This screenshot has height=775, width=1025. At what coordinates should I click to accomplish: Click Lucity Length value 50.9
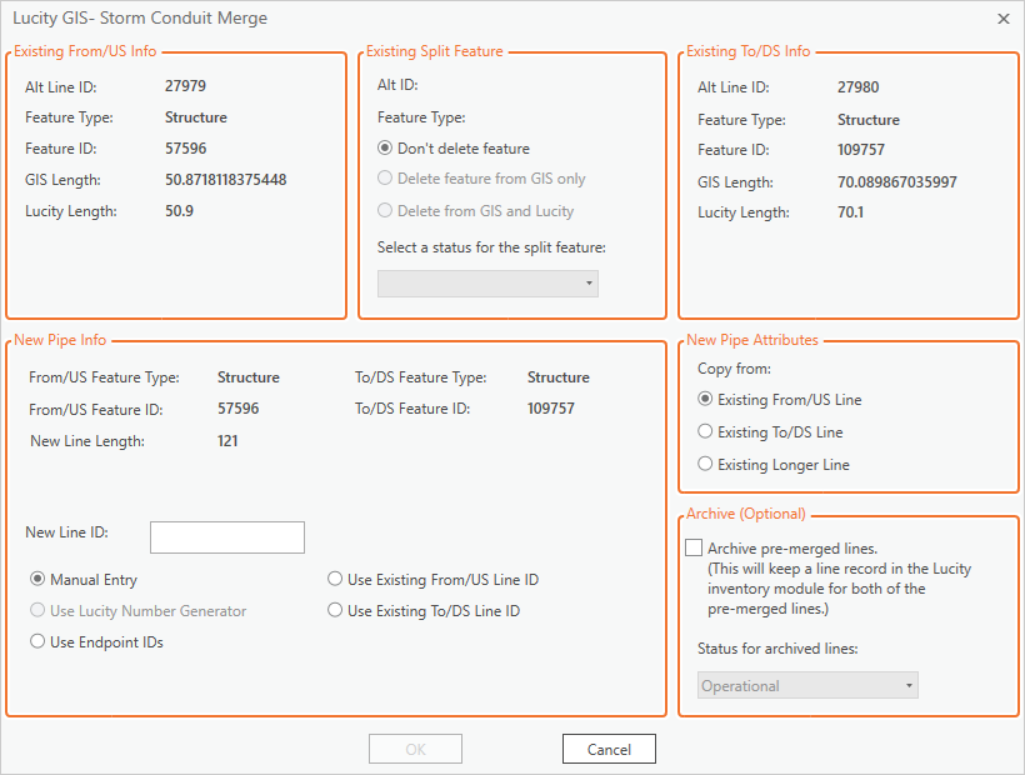point(179,211)
